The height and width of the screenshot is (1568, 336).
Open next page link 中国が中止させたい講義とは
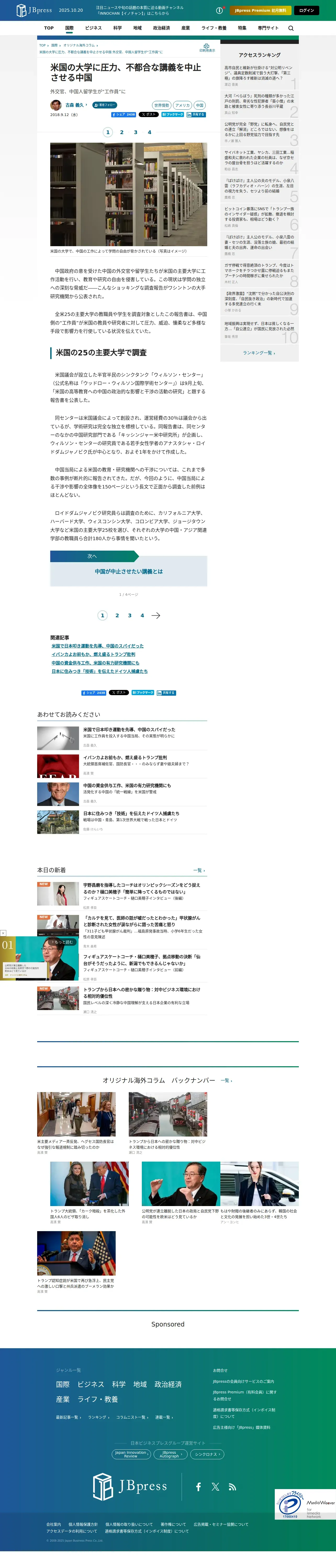point(129,572)
